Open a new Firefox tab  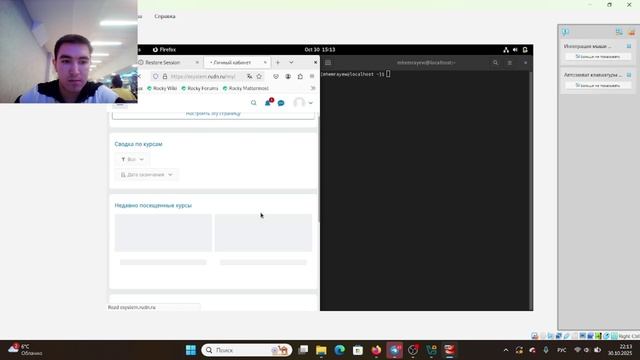coord(278,62)
